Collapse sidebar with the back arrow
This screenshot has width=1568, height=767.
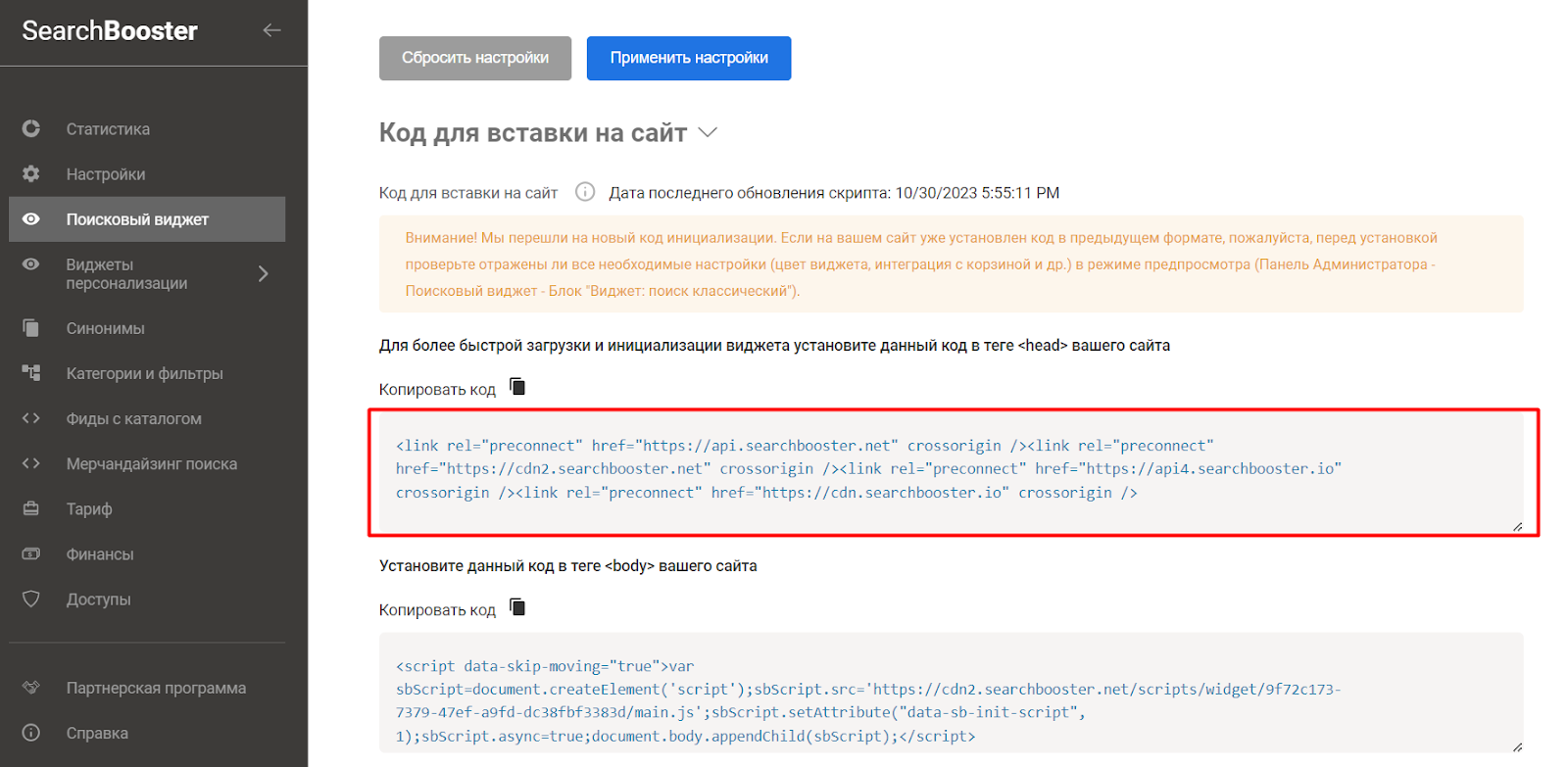(271, 30)
